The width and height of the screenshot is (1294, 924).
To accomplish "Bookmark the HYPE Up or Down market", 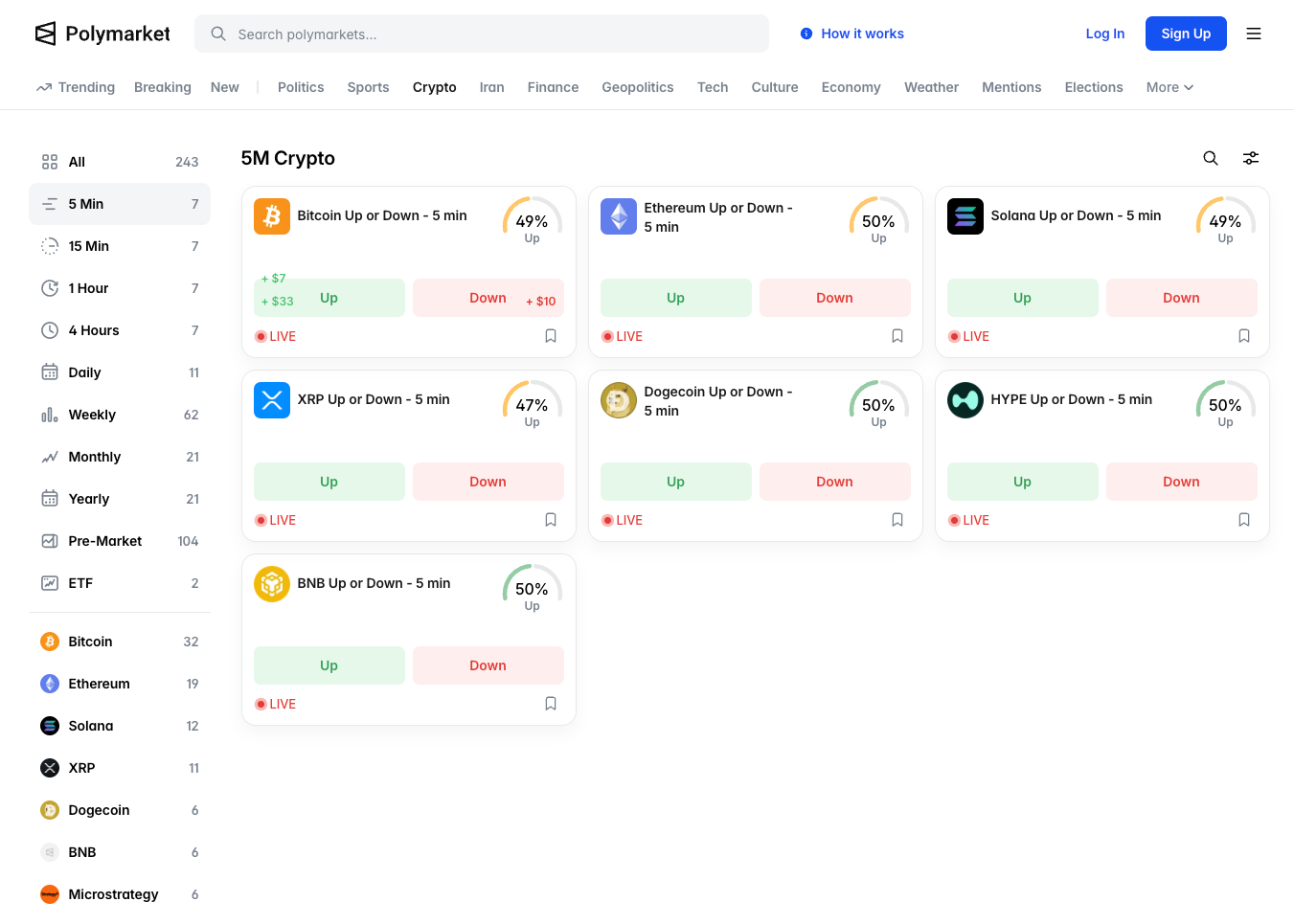I will [1244, 520].
